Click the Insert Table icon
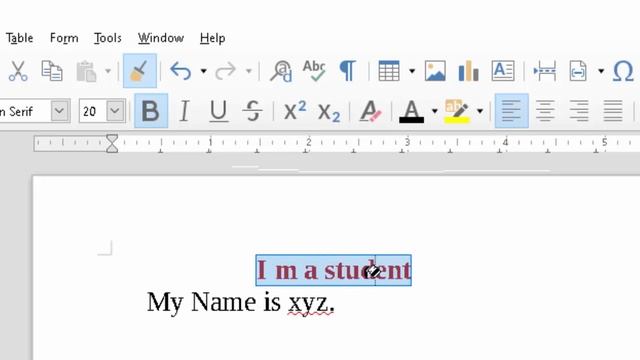 click(389, 71)
